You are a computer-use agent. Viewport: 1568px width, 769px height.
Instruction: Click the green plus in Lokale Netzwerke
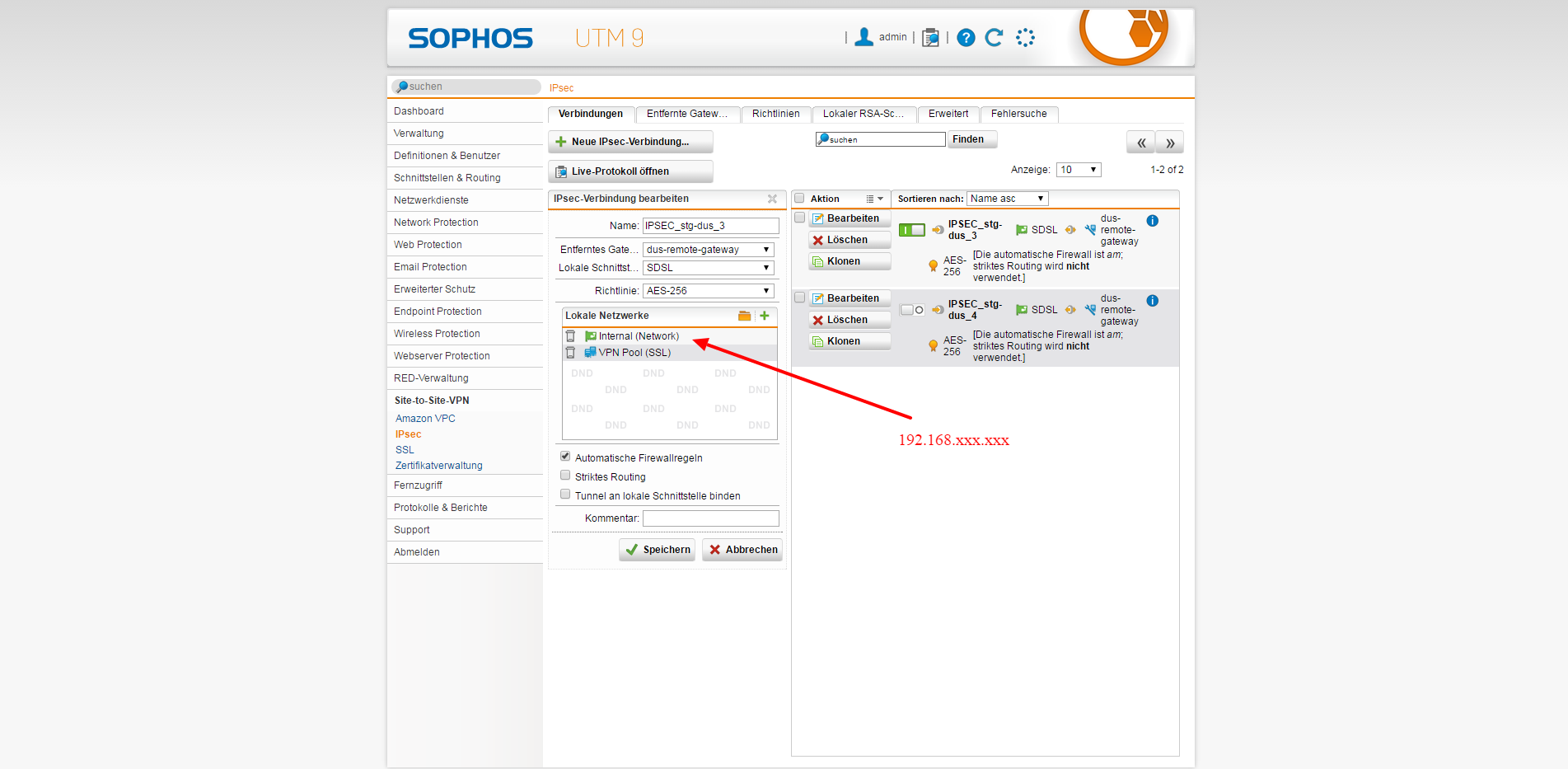(x=765, y=316)
